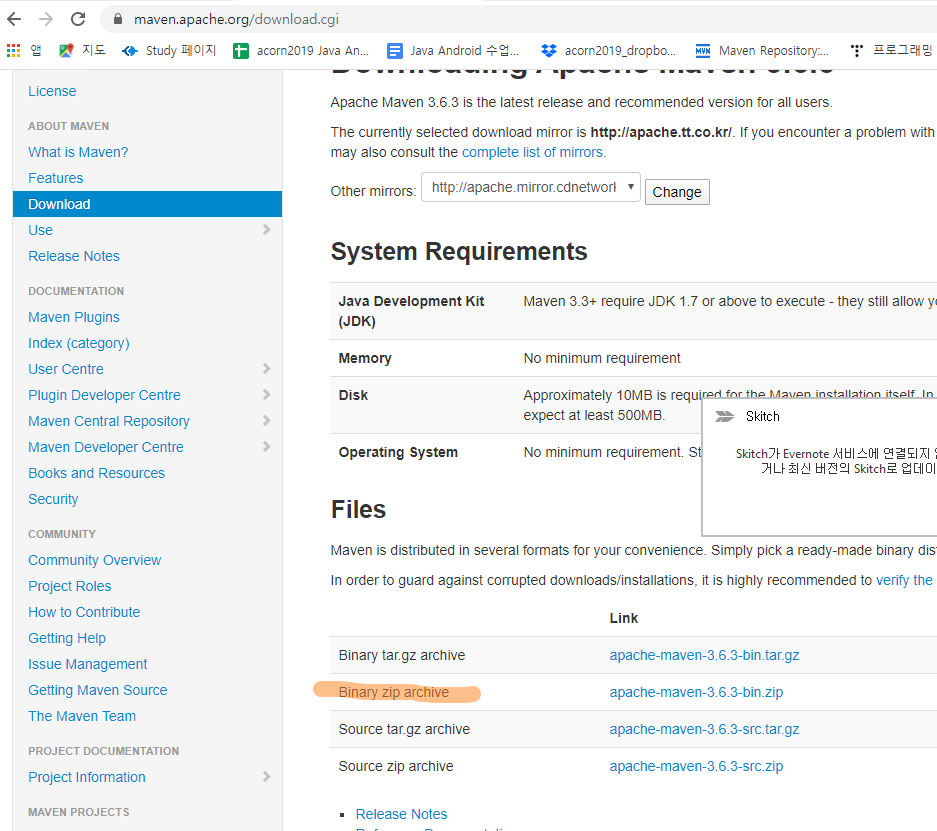
Task: Expand Maven Central Repository submenu arrow
Action: point(267,421)
